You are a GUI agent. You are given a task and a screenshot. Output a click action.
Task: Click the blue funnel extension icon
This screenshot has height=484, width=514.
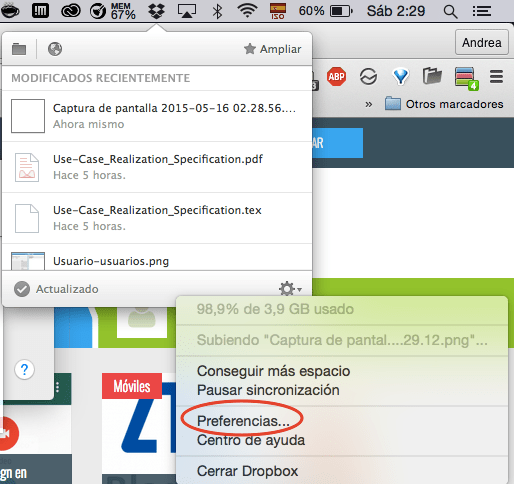coord(400,77)
